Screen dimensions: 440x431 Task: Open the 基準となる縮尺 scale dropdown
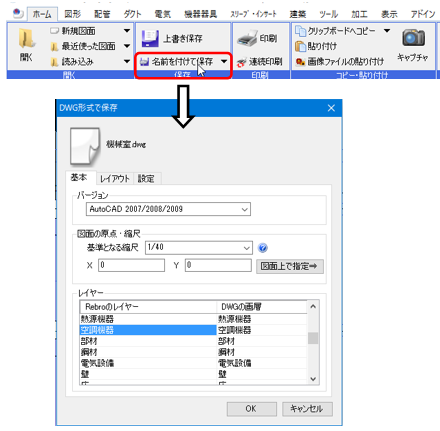point(199,248)
